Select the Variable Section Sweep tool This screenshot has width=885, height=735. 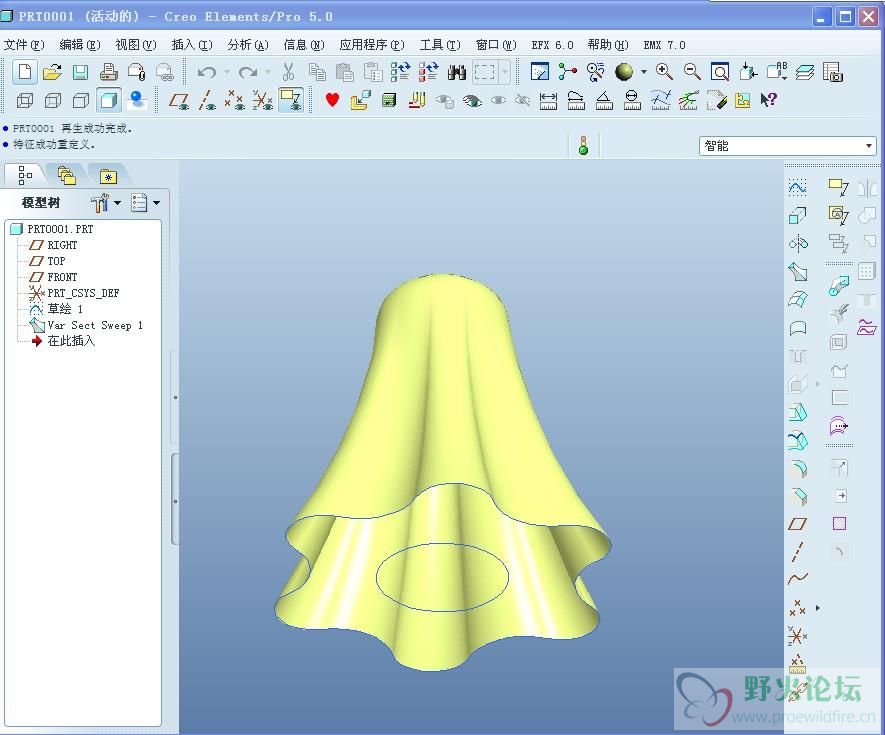(798, 272)
